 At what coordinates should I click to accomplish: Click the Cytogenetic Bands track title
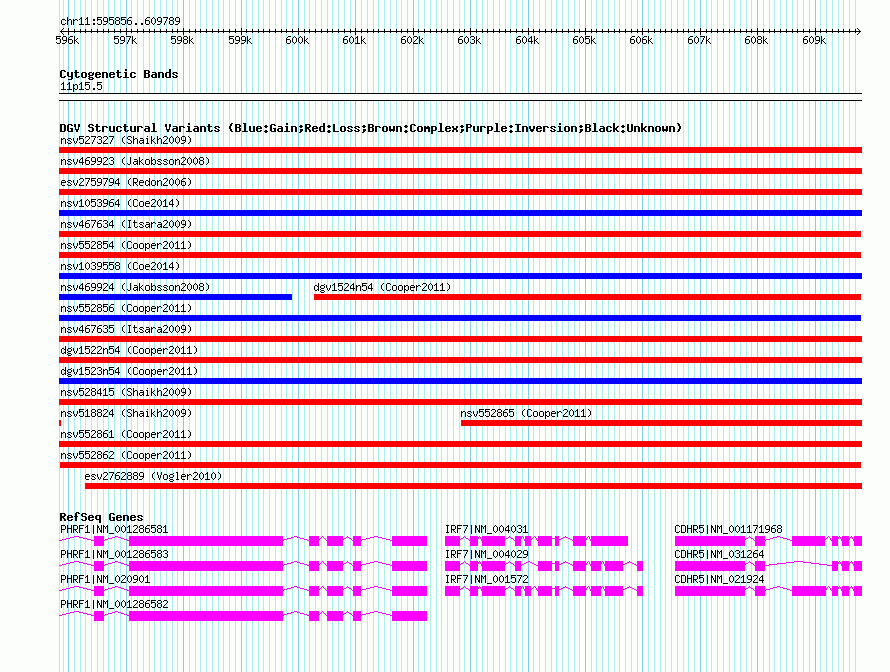click(x=119, y=74)
